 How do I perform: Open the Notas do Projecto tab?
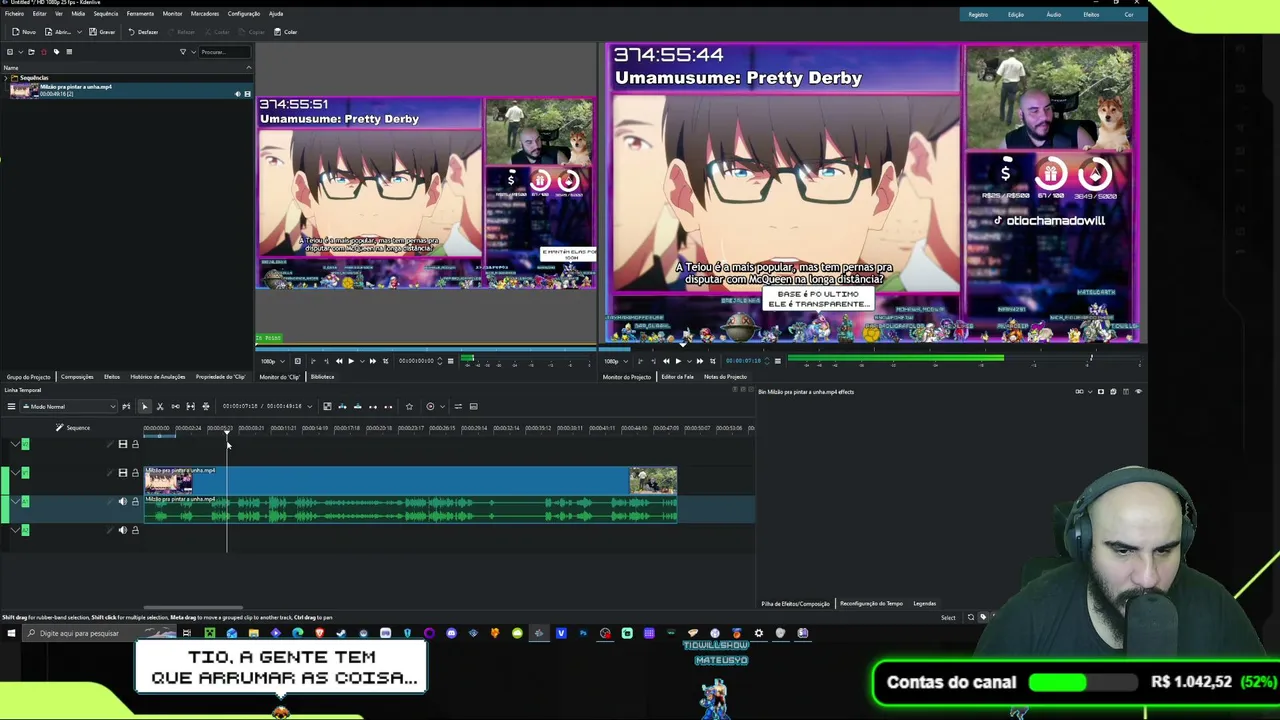[x=725, y=377]
